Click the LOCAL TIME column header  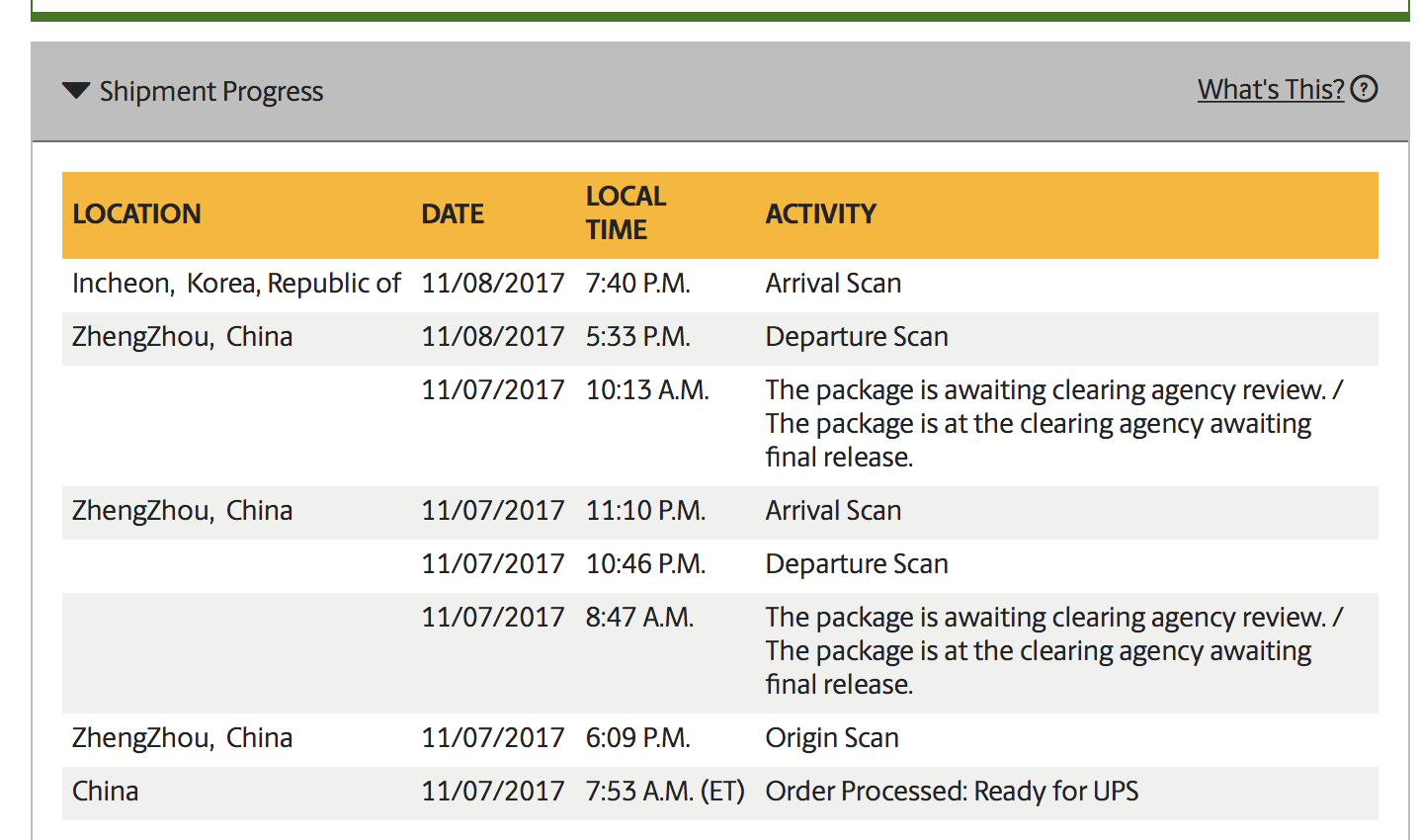tap(626, 213)
